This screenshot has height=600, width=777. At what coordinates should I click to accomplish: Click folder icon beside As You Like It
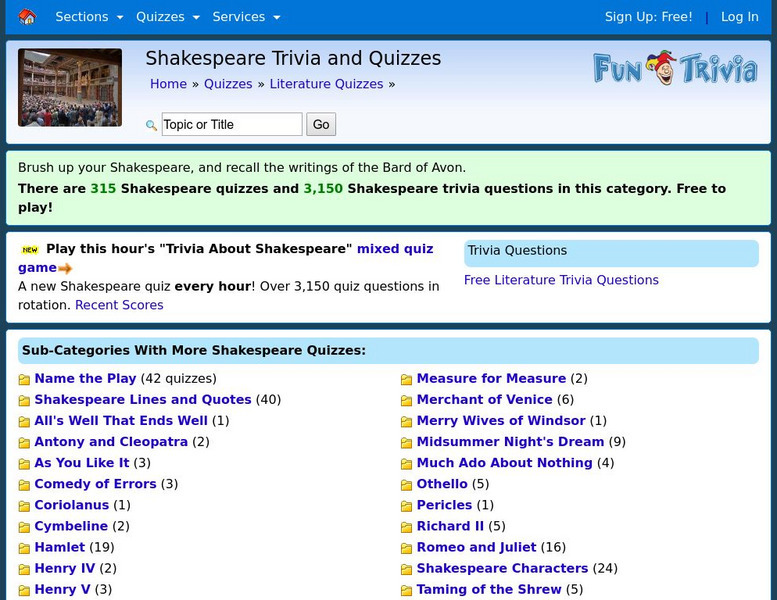[24, 464]
